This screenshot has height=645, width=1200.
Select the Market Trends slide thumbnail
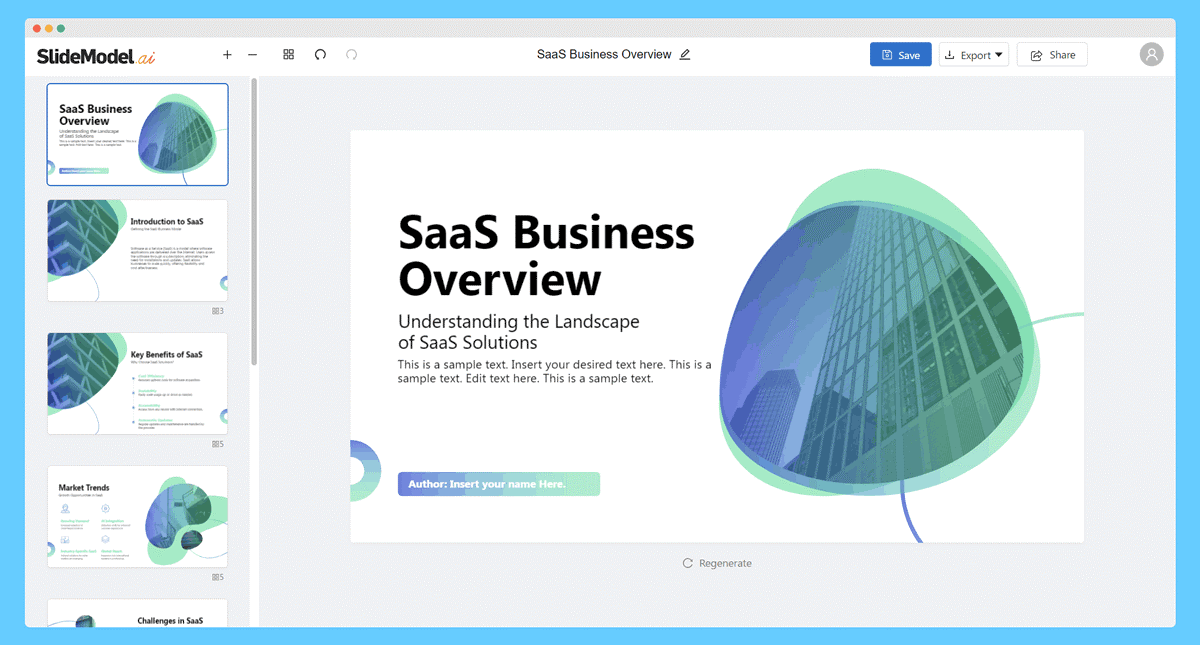pyautogui.click(x=137, y=516)
